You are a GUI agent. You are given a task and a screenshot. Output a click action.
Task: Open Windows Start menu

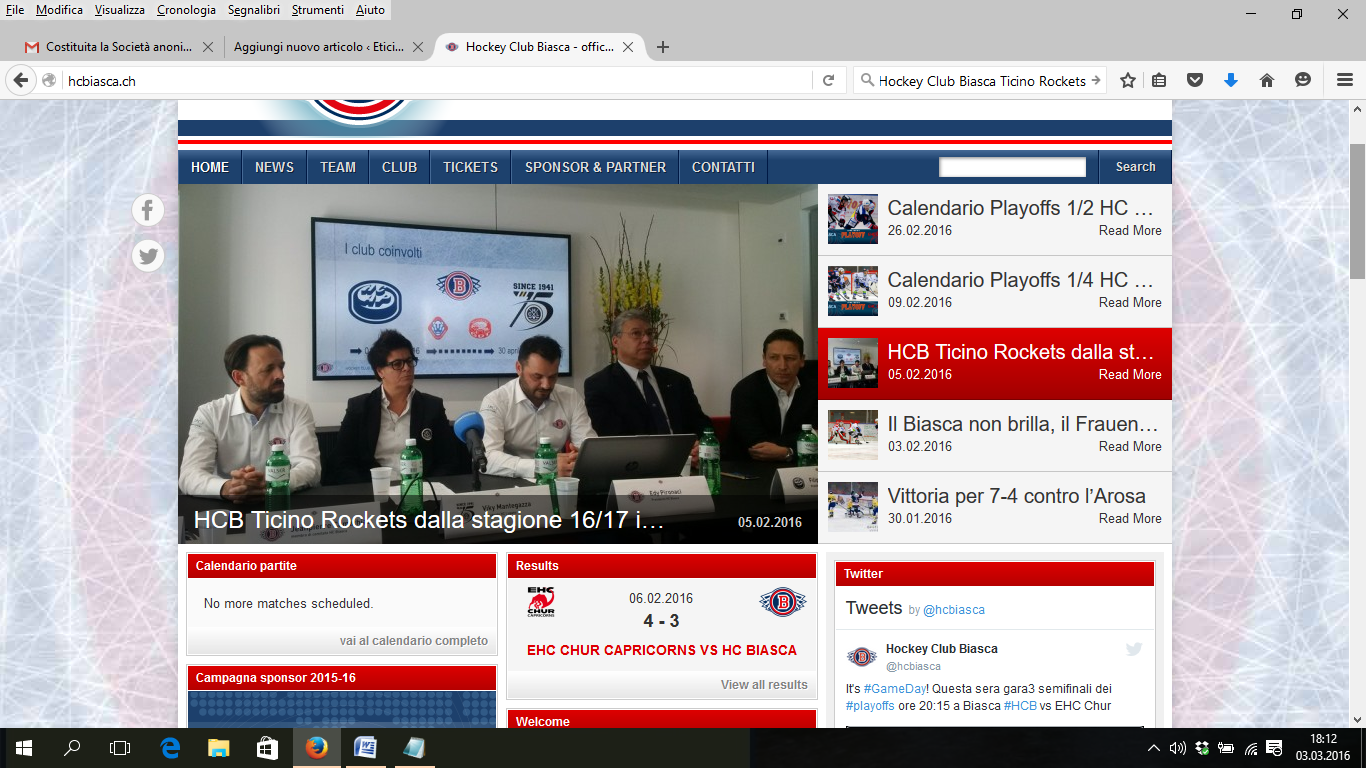[24, 748]
